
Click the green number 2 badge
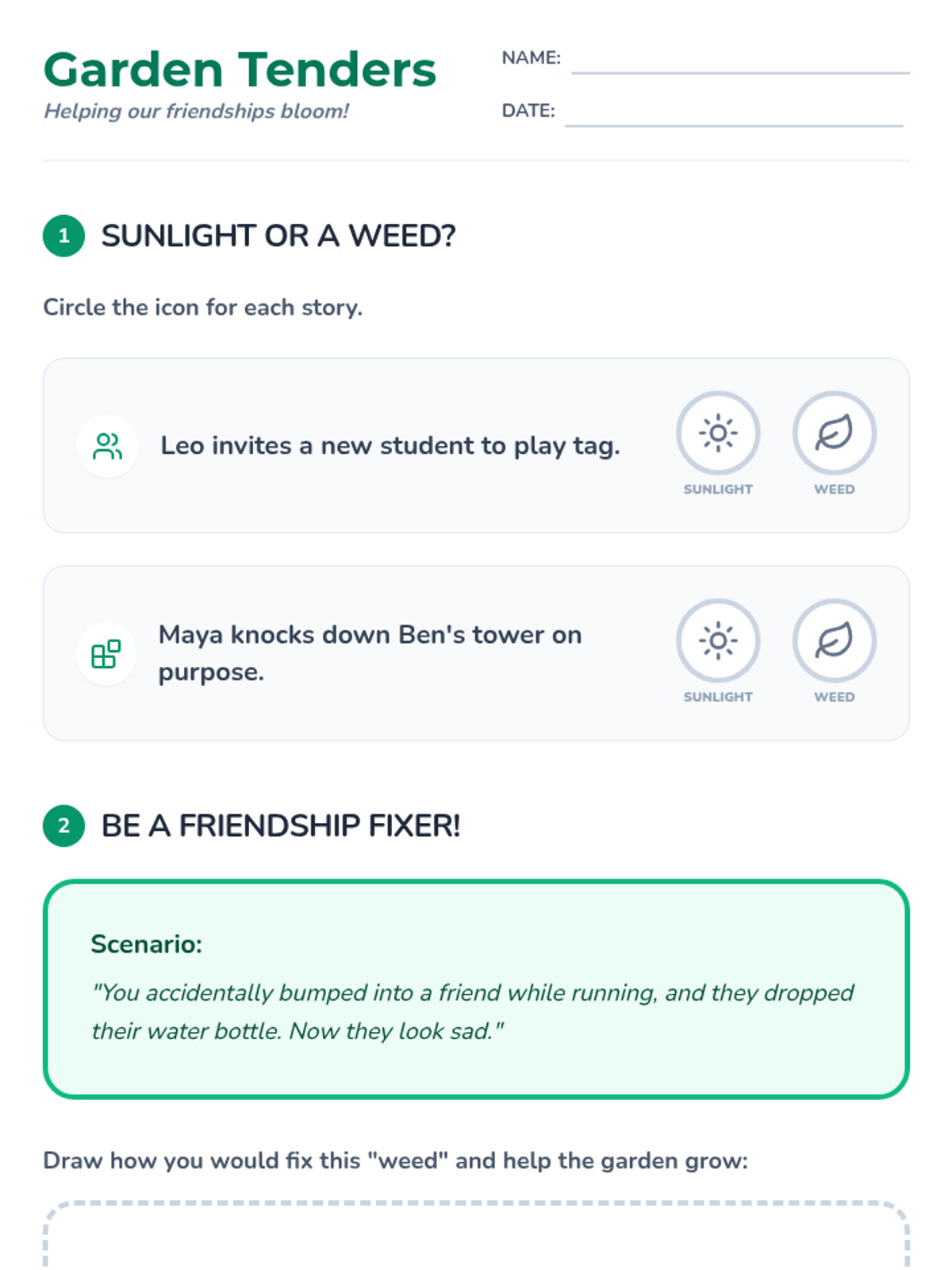pyautogui.click(x=63, y=825)
